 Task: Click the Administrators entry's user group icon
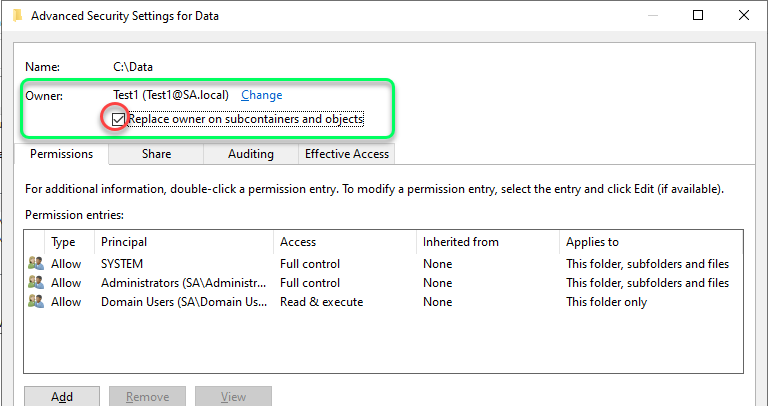[x=36, y=283]
